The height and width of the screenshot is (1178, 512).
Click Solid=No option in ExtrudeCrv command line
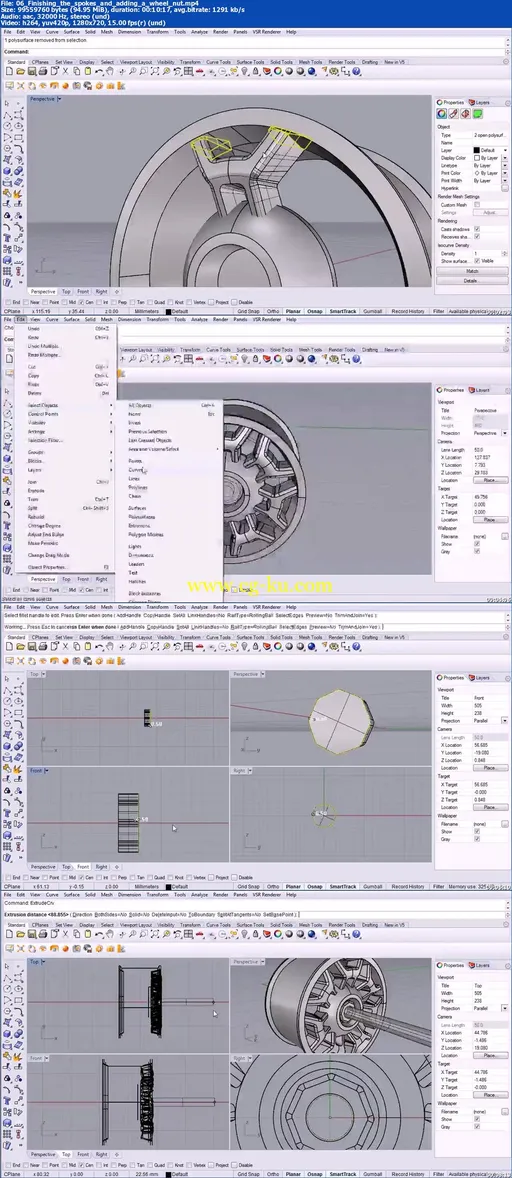pos(140,914)
